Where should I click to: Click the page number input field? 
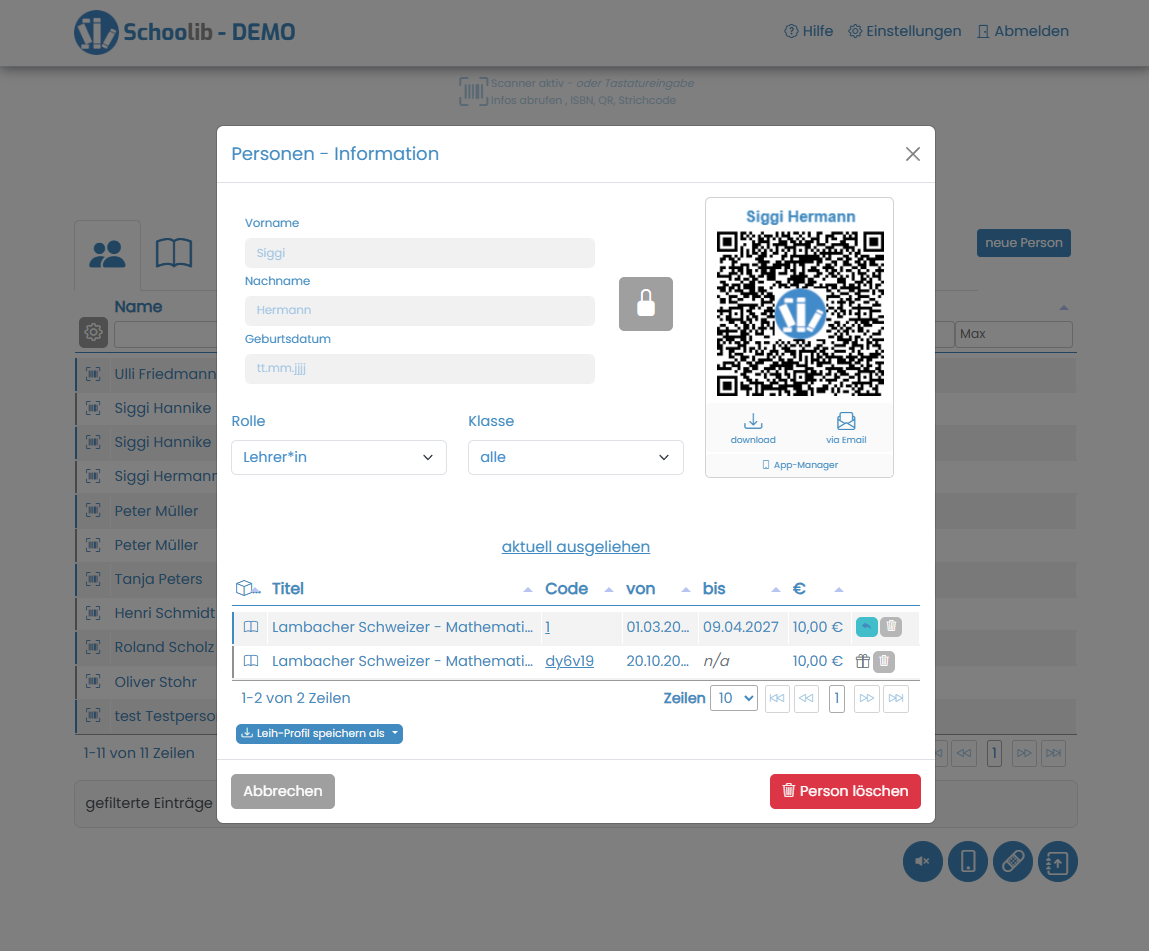[836, 698]
